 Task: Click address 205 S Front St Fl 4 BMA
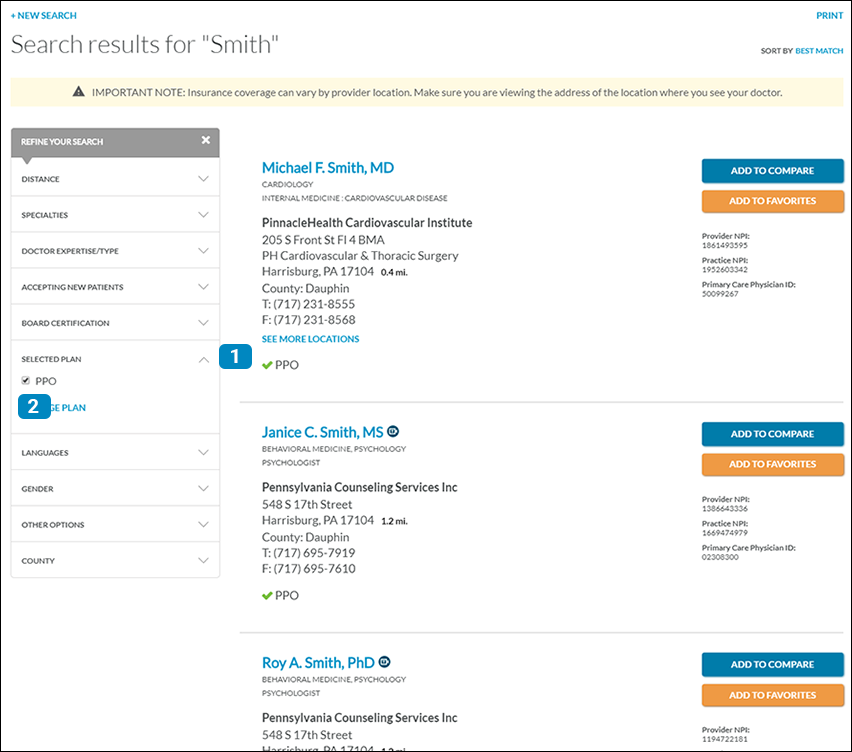323,240
